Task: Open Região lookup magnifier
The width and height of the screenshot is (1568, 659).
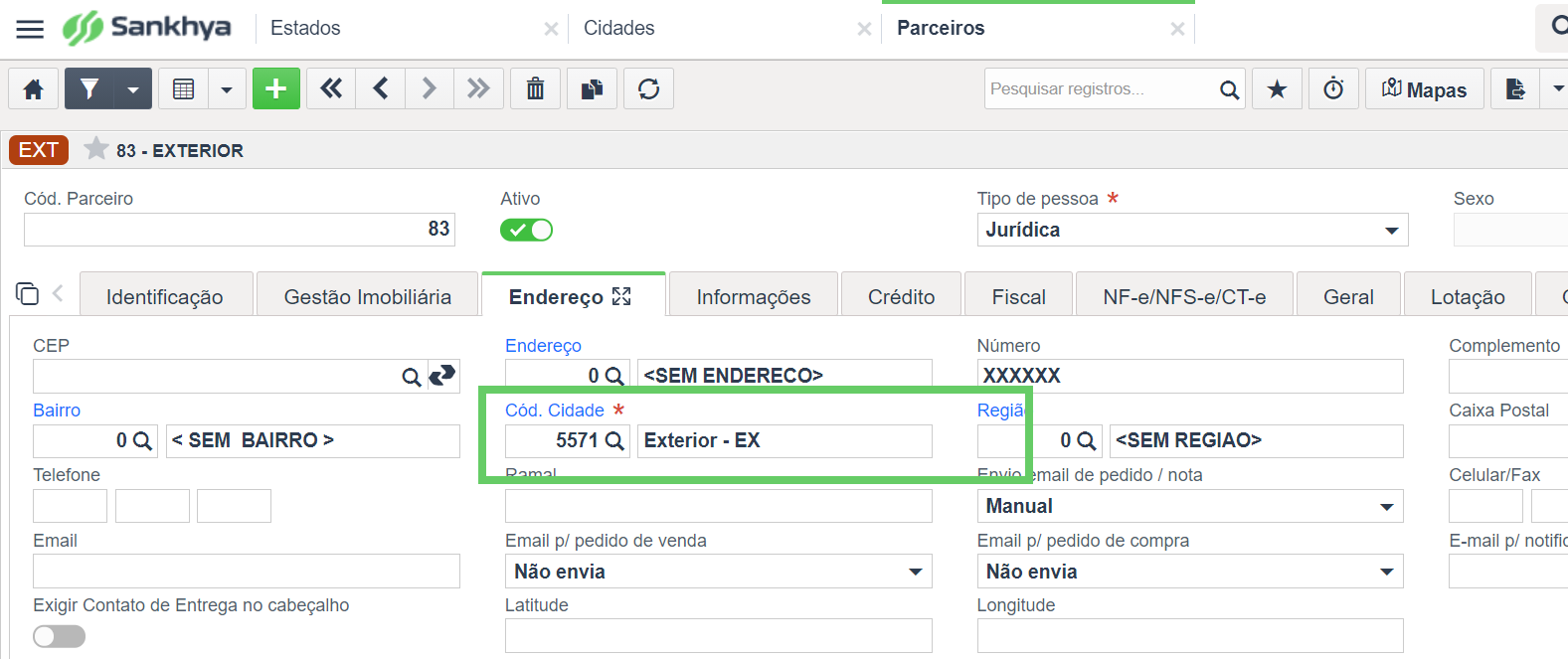Action: (x=1087, y=440)
